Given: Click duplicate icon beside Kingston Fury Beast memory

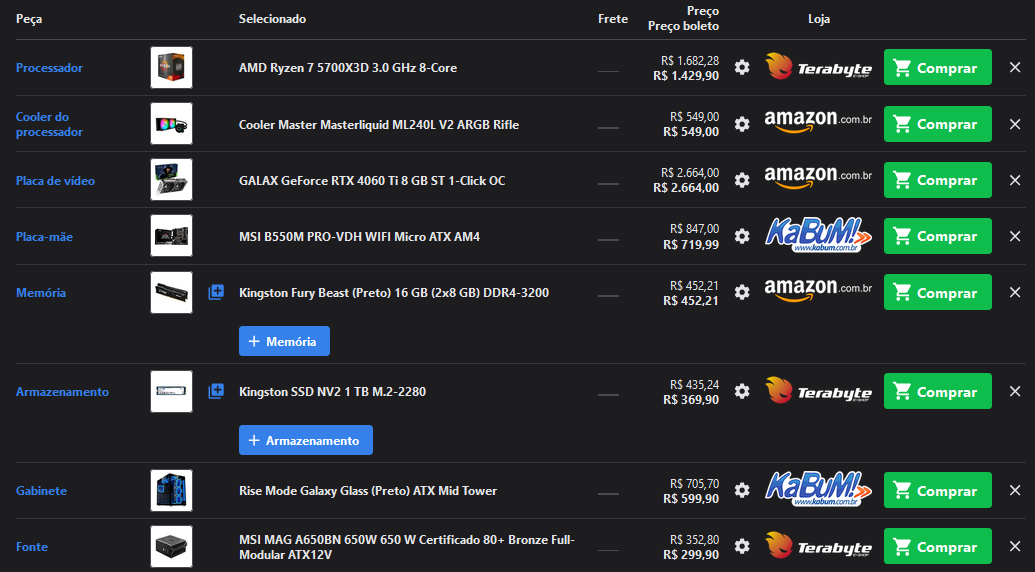Looking at the screenshot, I should coord(216,292).
